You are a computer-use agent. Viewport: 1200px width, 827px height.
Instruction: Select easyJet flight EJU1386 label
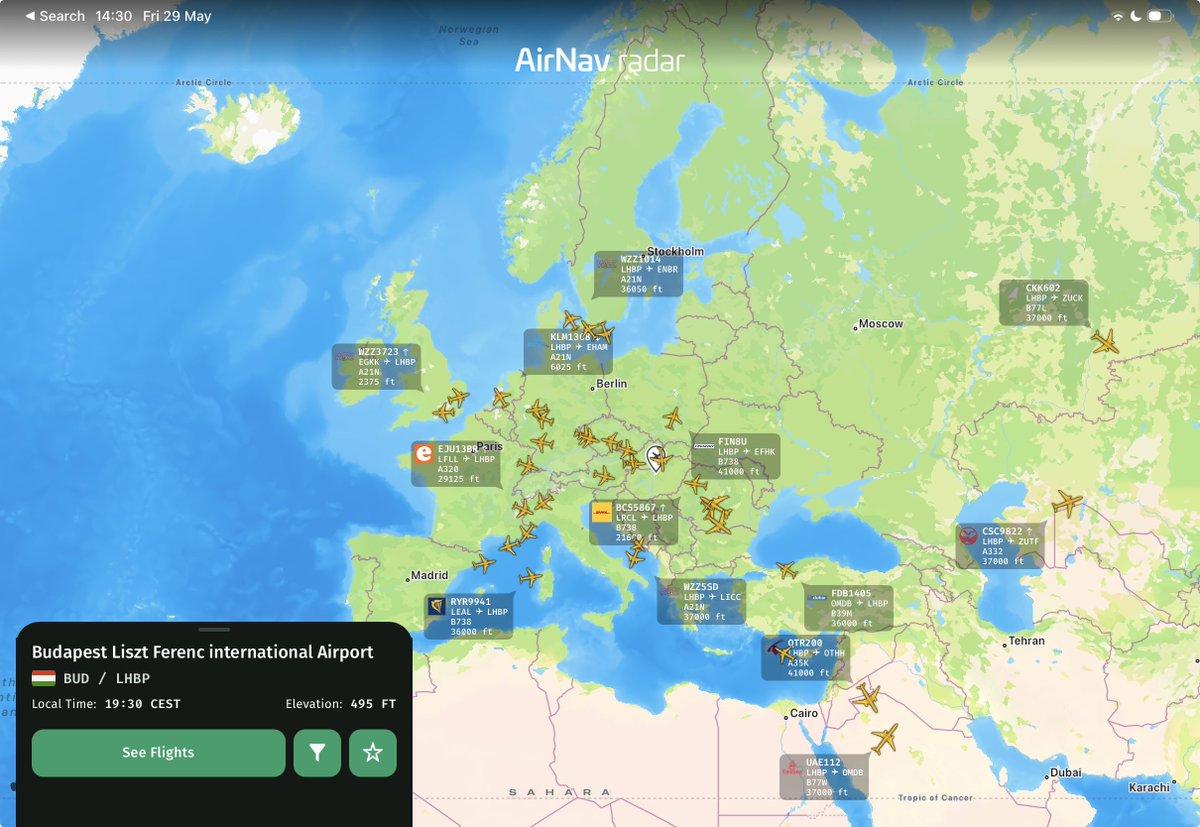point(456,464)
